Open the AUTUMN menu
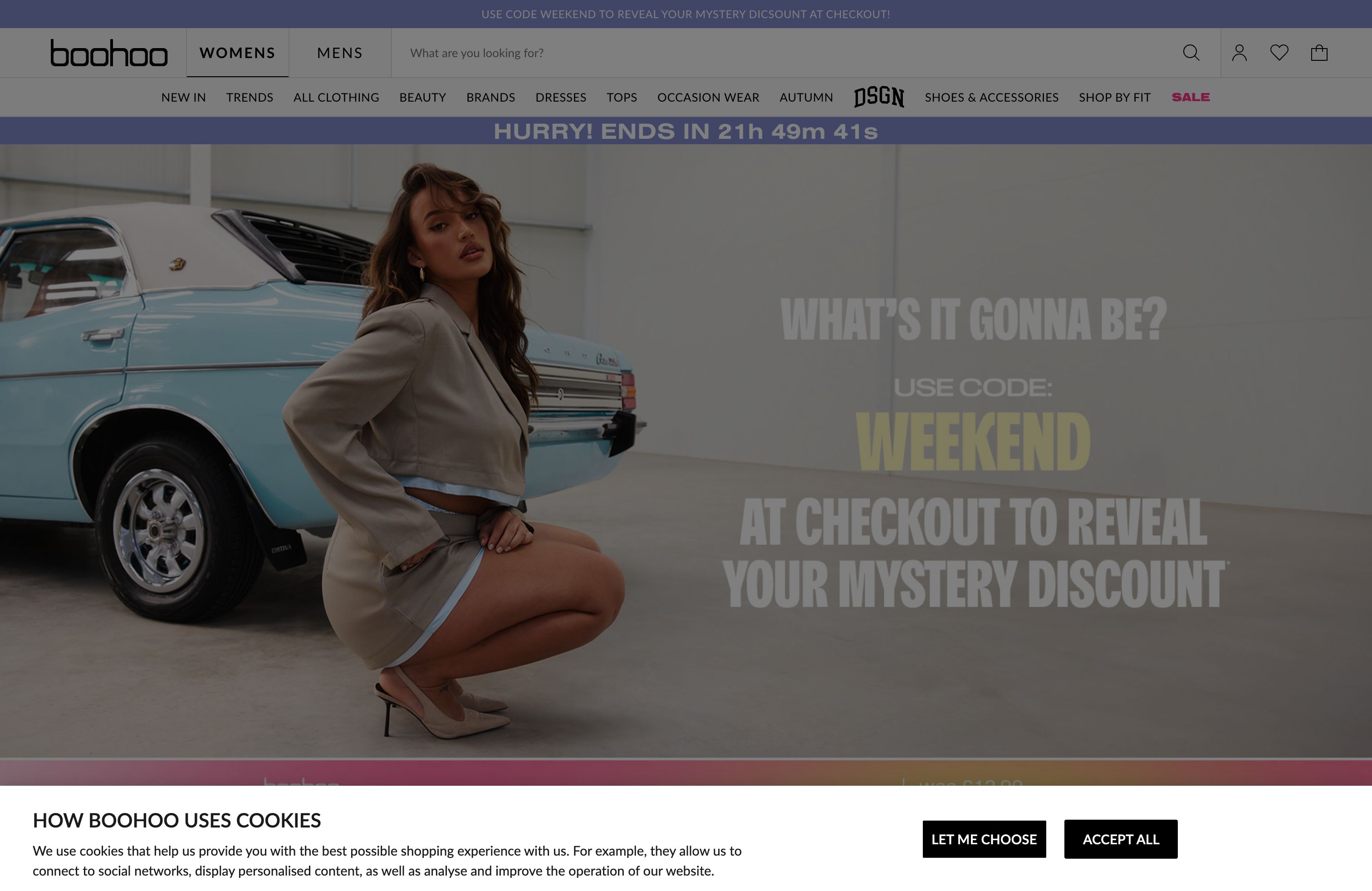Image resolution: width=1372 pixels, height=891 pixels. click(806, 98)
